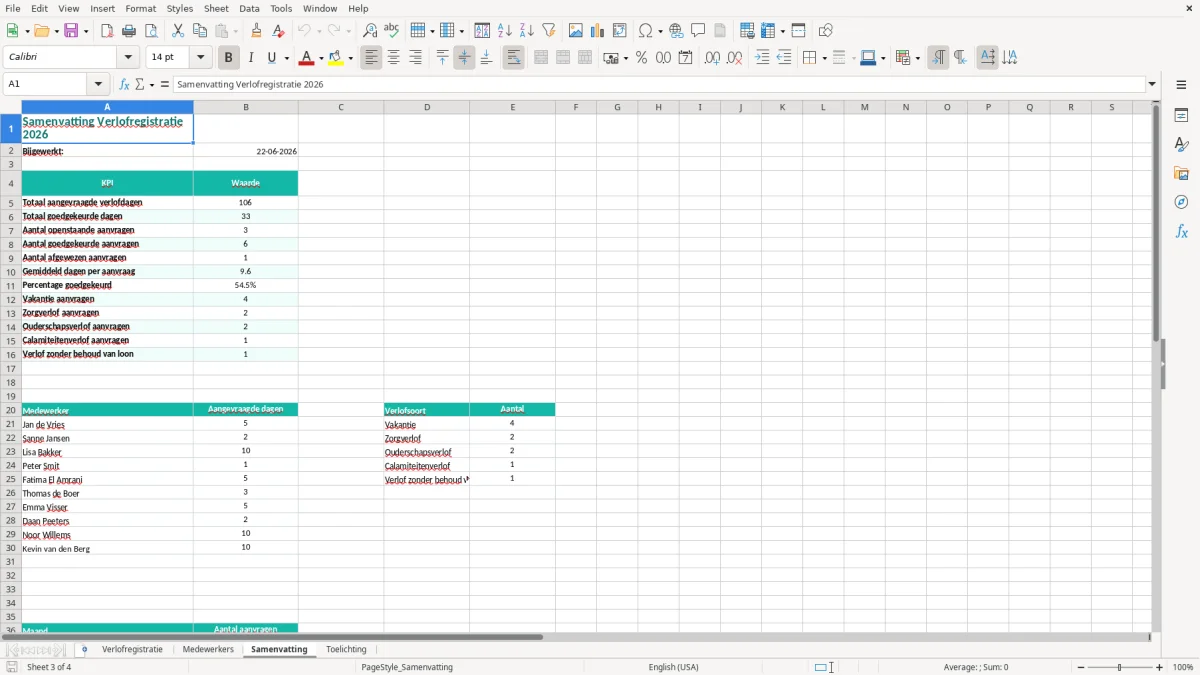Click the Insert Comment icon
1200x675 pixels.
coord(699,31)
